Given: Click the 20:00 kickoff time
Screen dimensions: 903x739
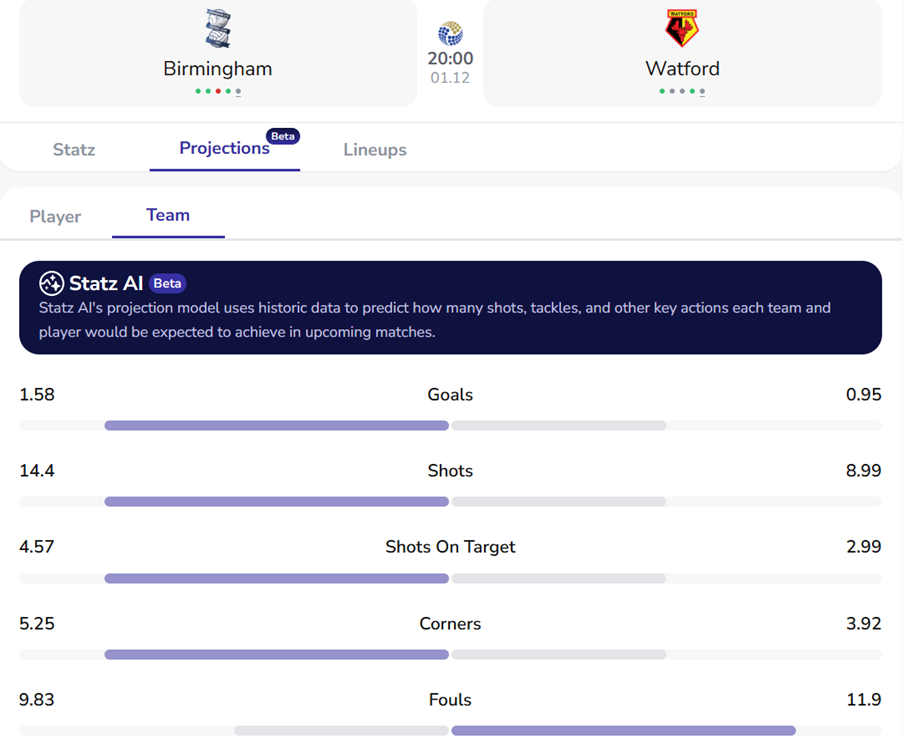Looking at the screenshot, I should pos(450,59).
